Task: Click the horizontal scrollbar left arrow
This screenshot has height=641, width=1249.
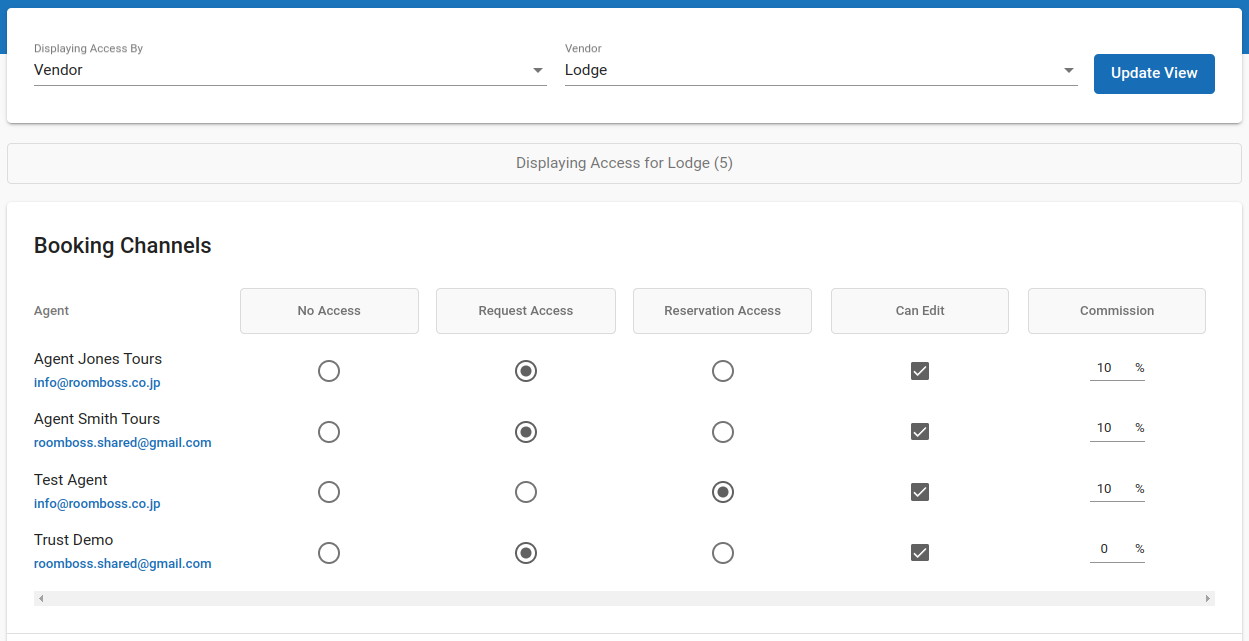Action: [40, 599]
